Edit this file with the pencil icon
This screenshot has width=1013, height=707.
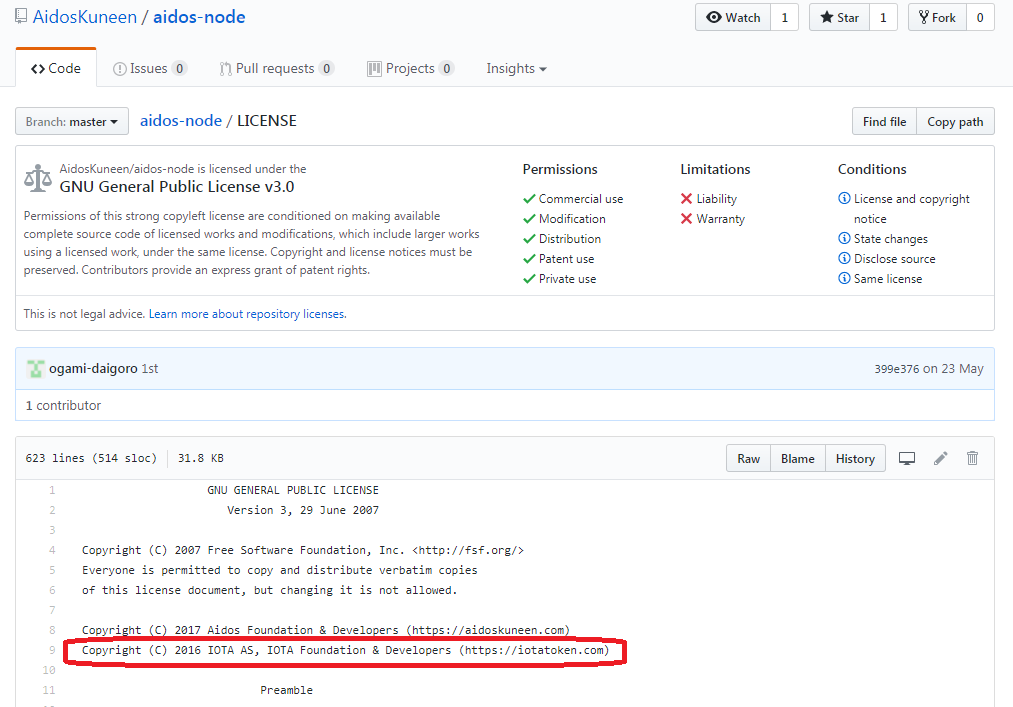point(941,458)
